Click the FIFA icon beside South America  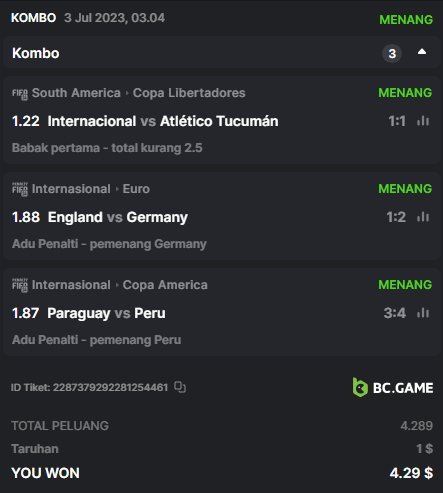20,94
